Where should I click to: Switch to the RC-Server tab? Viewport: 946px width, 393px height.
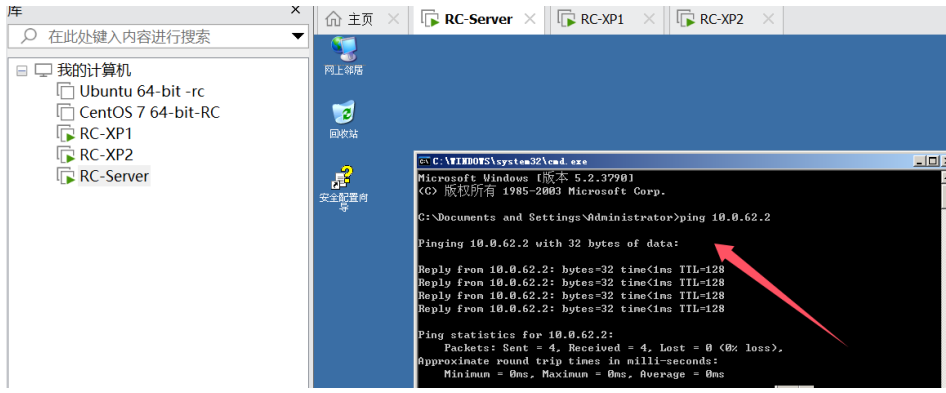pos(478,19)
